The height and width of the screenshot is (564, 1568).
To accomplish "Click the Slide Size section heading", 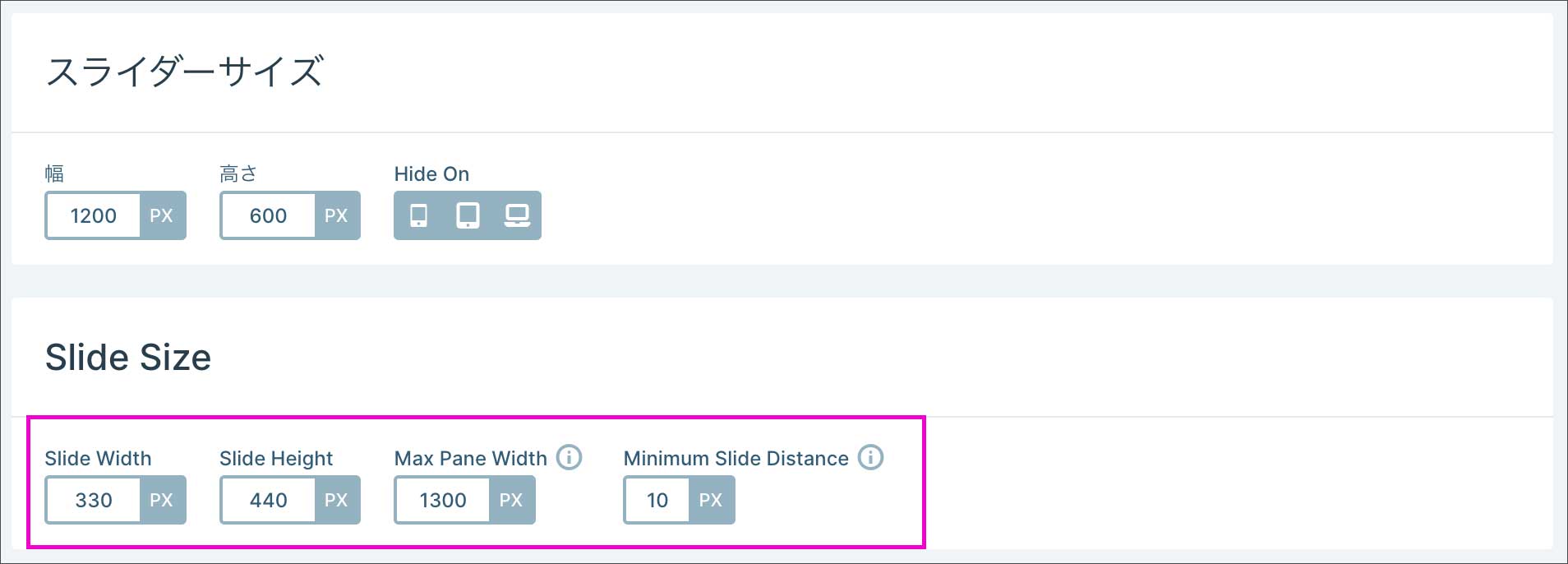I will coord(128,358).
